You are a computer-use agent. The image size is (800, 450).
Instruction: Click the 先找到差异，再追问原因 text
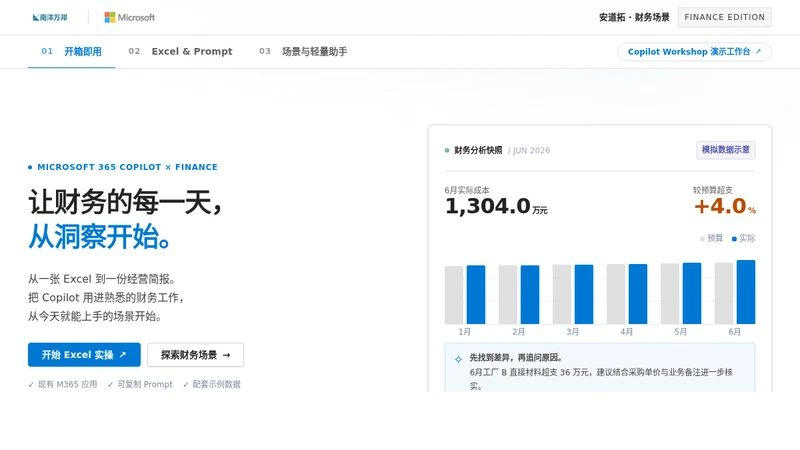516,358
